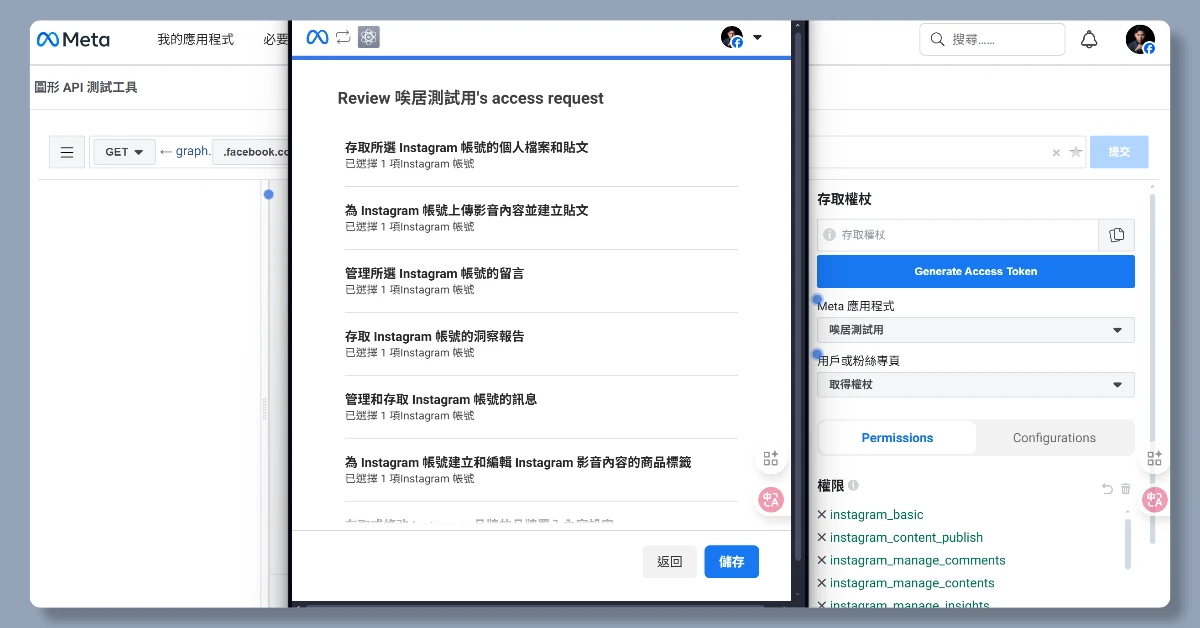Click the Meta logo in background page header
This screenshot has height=628, width=1200.
73,40
